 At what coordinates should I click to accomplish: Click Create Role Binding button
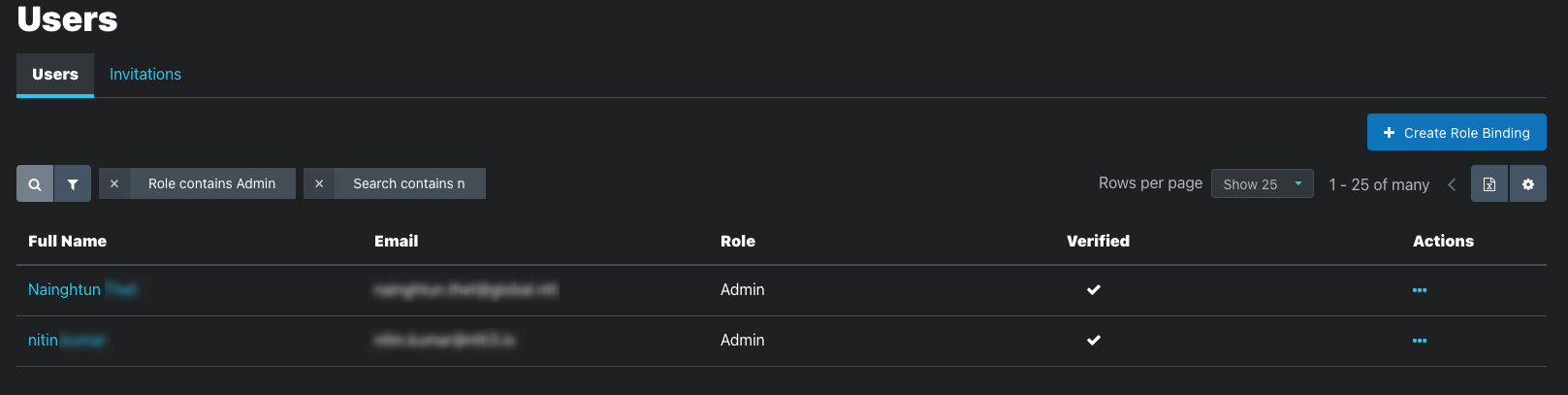pyautogui.click(x=1456, y=132)
